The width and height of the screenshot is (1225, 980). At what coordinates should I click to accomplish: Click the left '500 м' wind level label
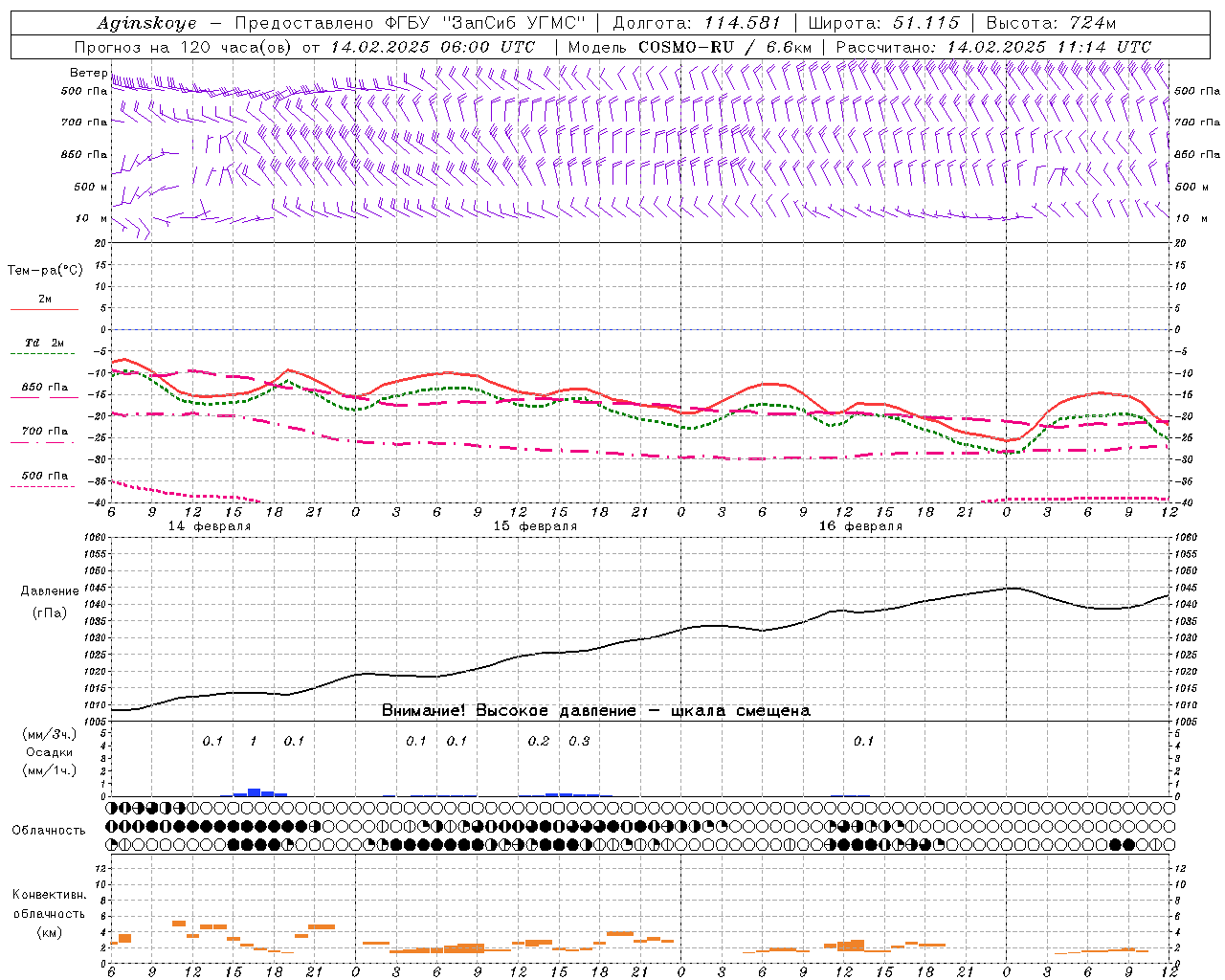[x=91, y=187]
